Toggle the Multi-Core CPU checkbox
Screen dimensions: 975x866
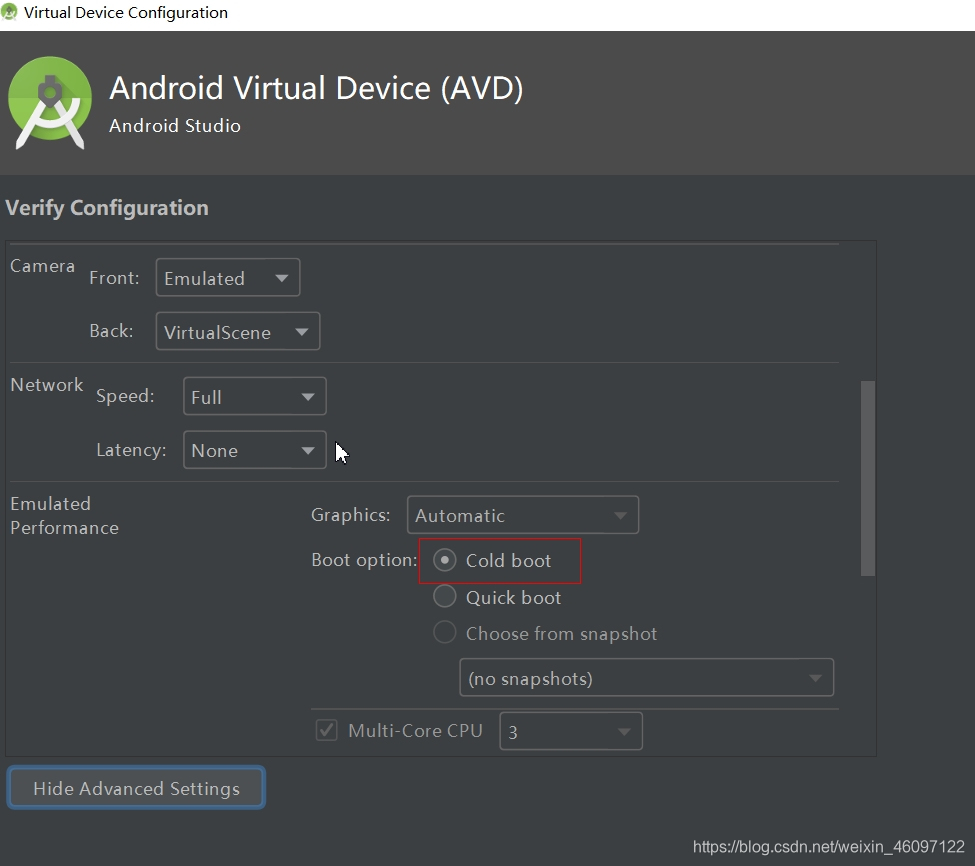(x=326, y=730)
